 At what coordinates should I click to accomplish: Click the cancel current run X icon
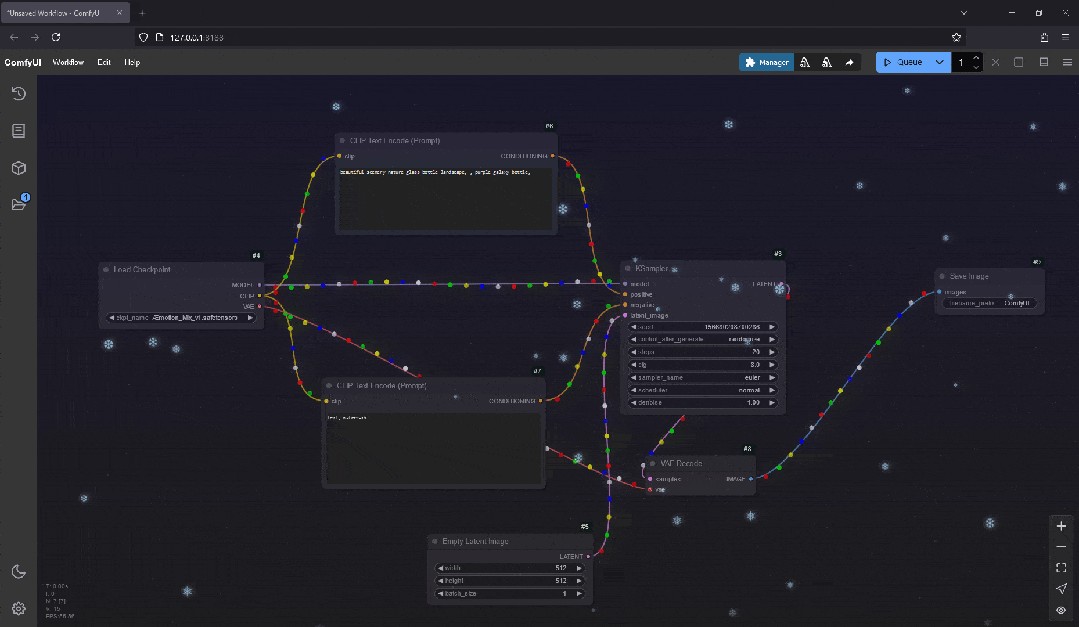[995, 62]
